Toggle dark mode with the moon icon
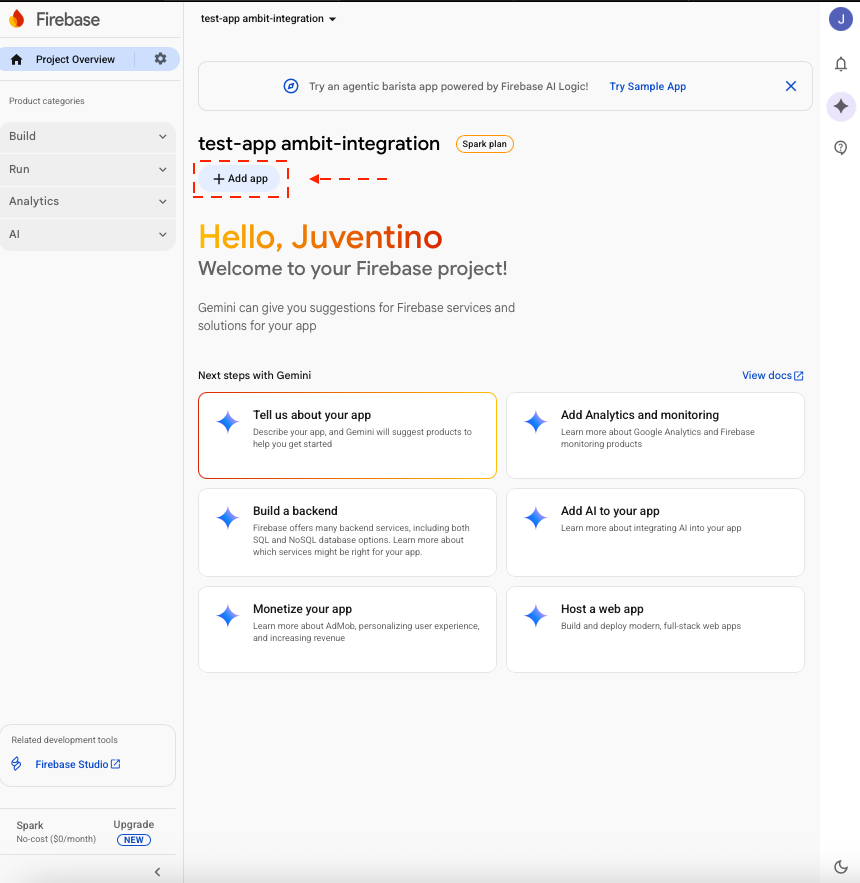860x883 pixels. tap(841, 866)
